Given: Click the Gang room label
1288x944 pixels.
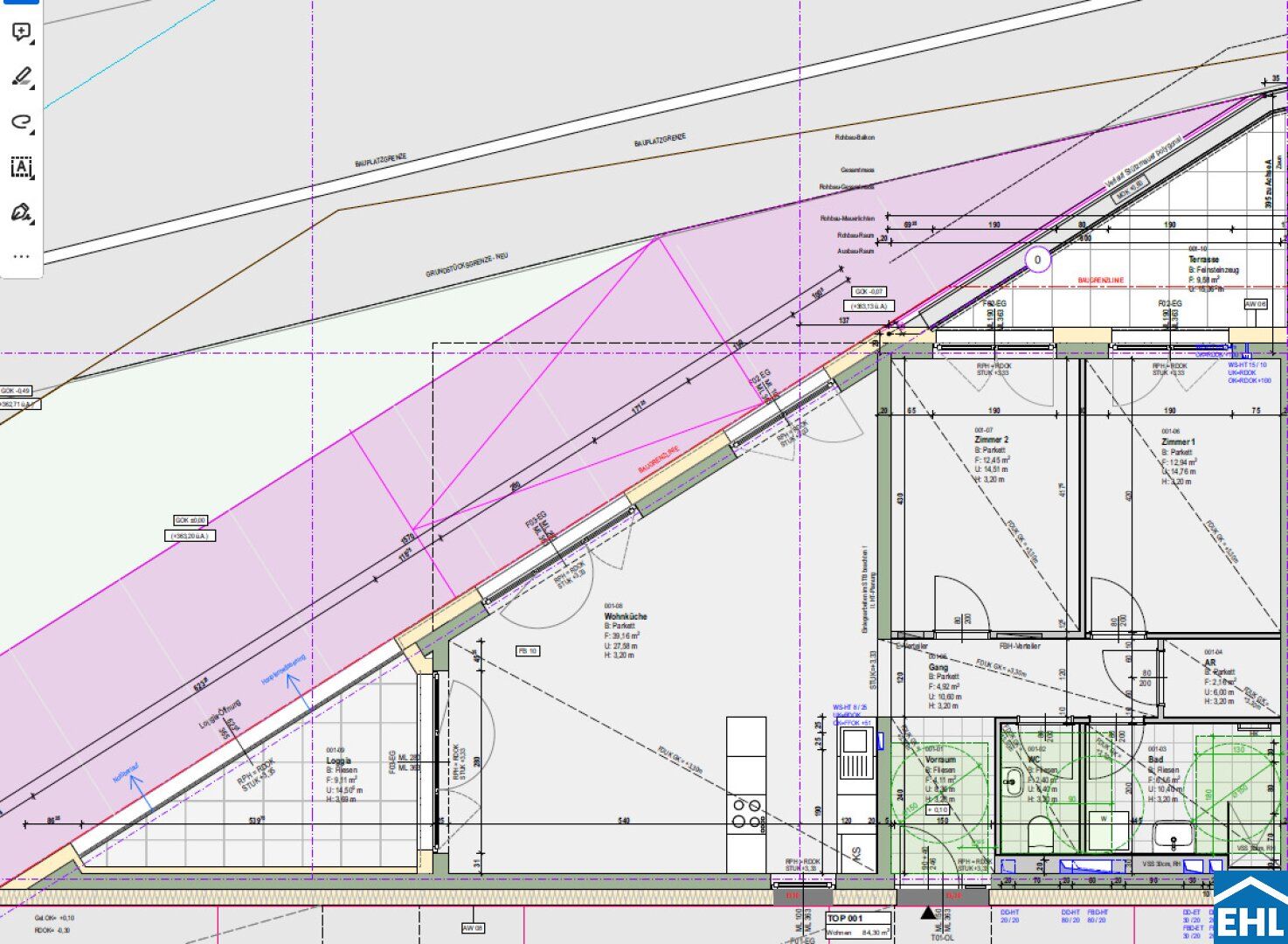Looking at the screenshot, I should [x=938, y=667].
